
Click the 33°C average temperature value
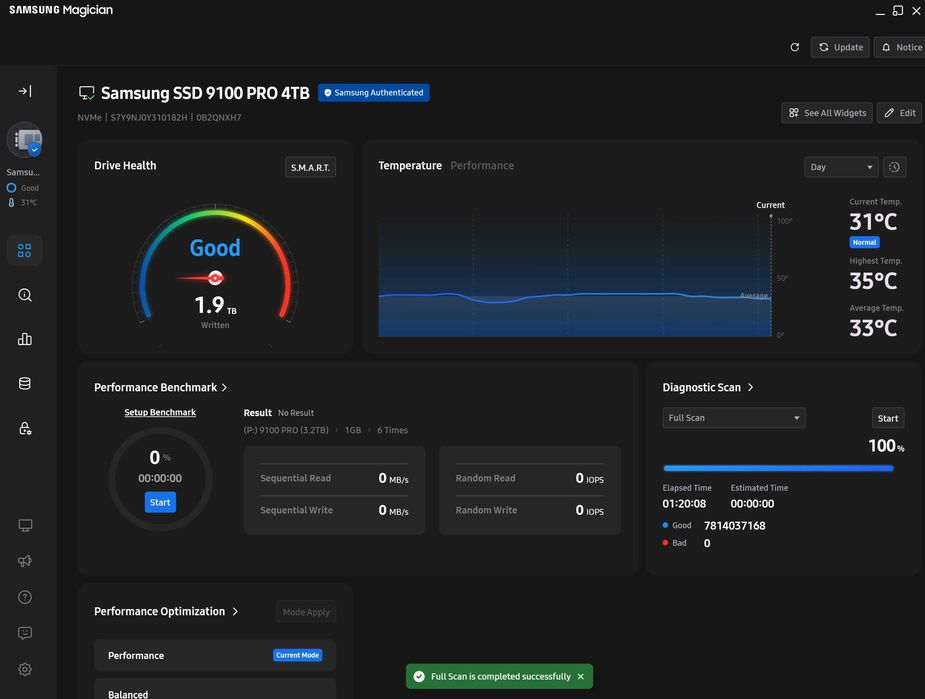tap(873, 328)
